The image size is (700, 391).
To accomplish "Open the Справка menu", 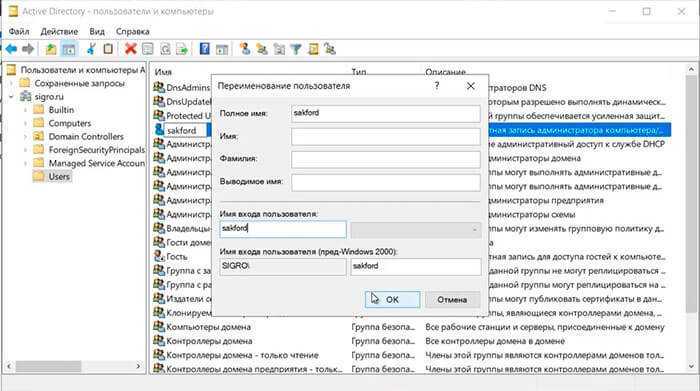I will [133, 32].
